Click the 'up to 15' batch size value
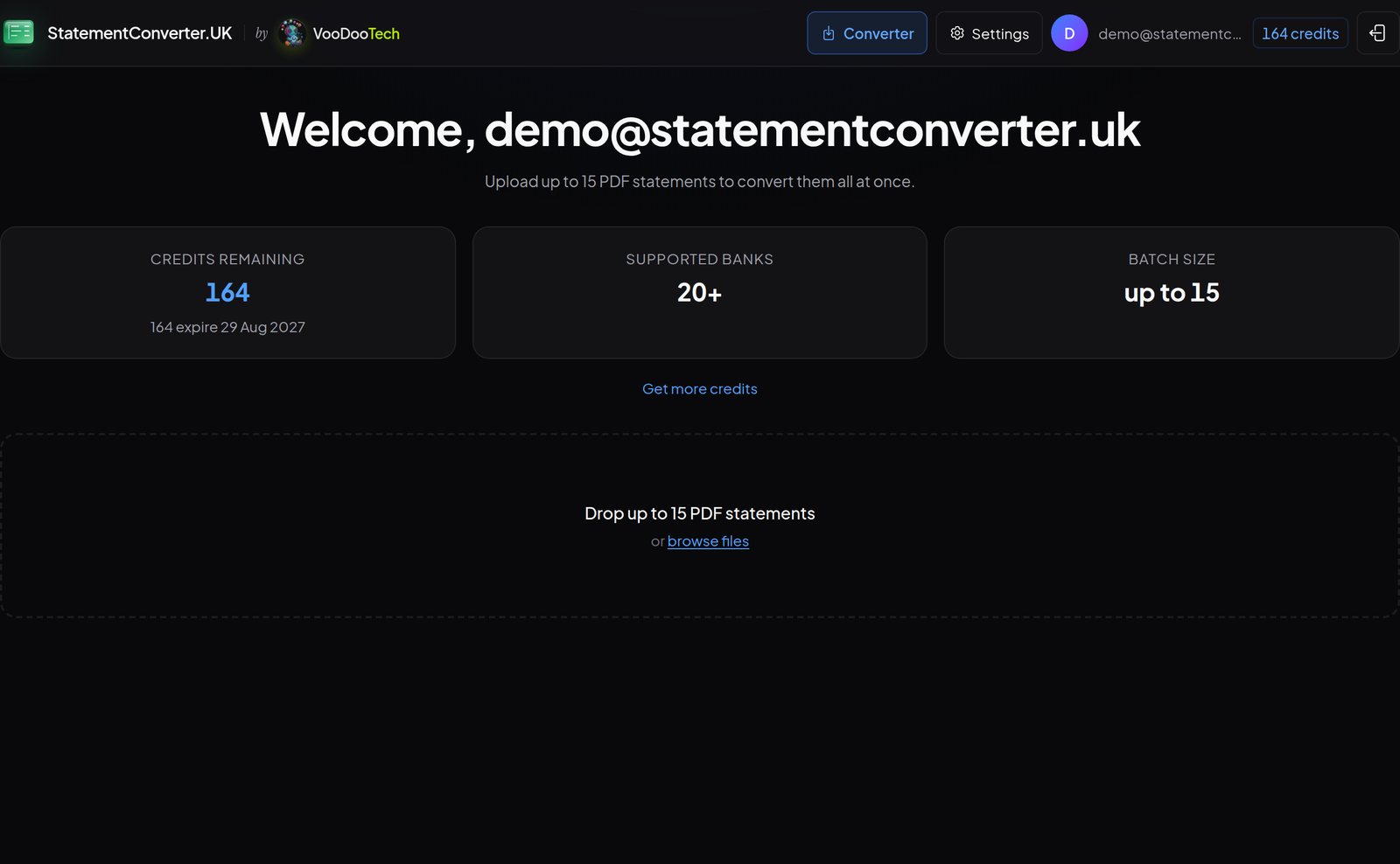This screenshot has height=864, width=1400. click(1172, 293)
